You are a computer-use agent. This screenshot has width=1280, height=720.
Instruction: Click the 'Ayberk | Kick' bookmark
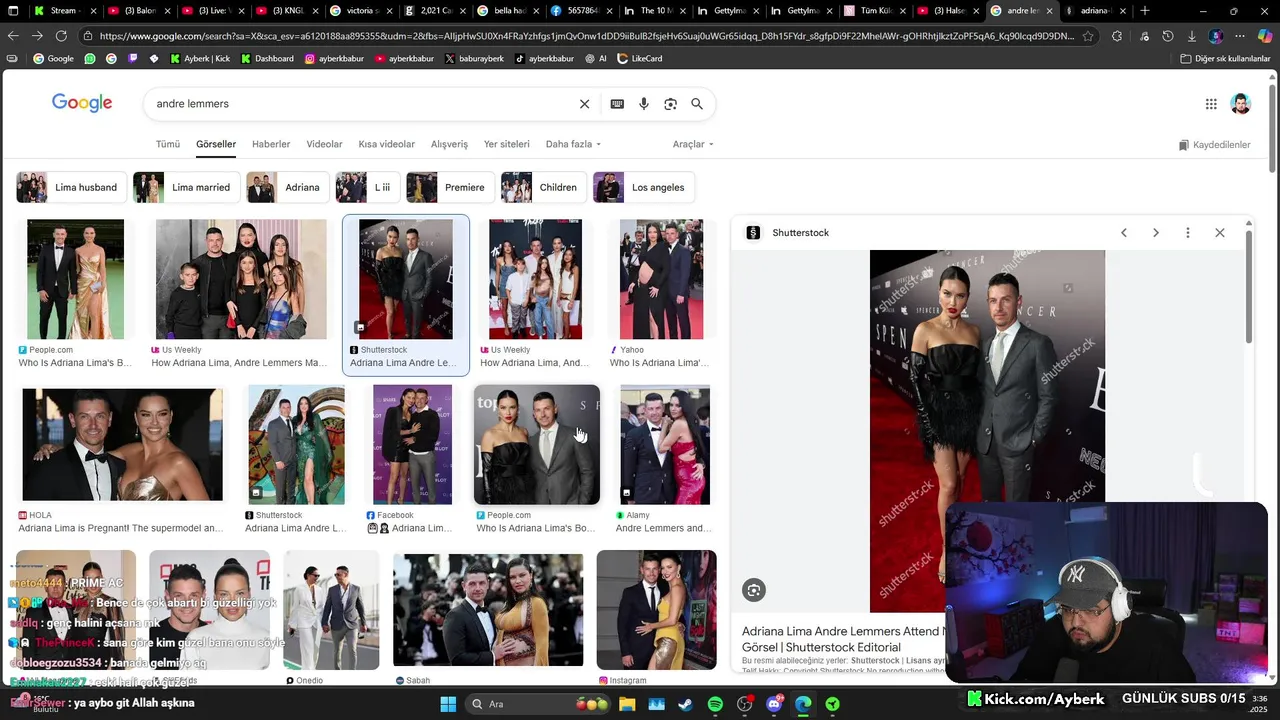coord(200,58)
